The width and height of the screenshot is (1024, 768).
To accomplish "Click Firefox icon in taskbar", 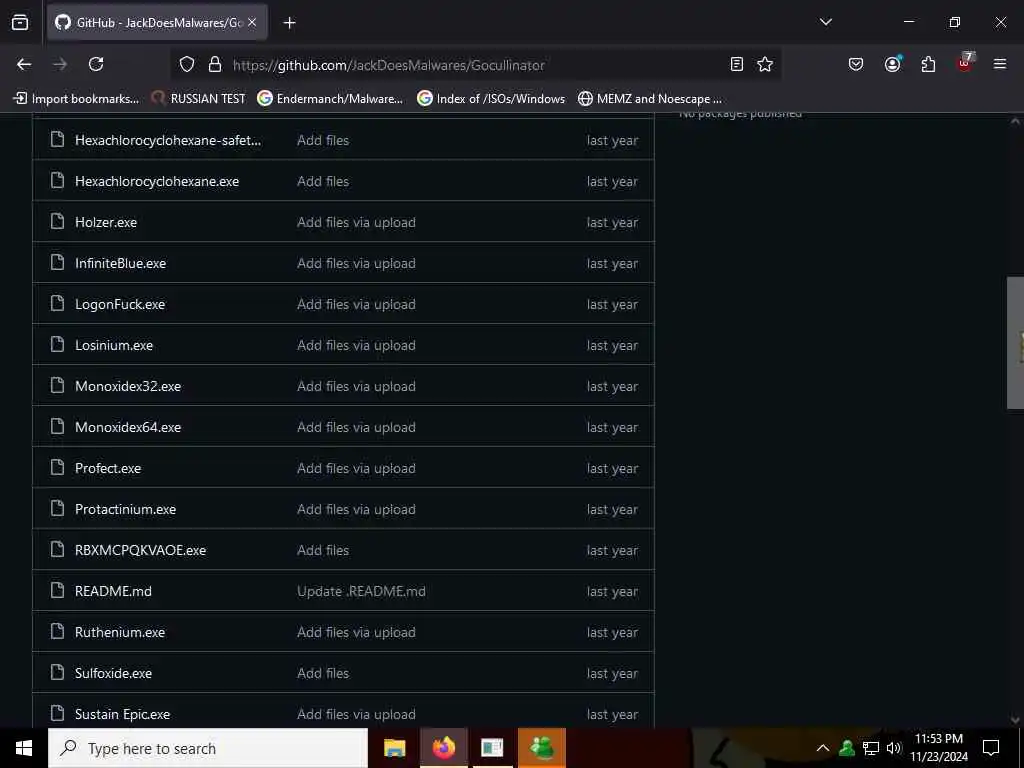I will pyautogui.click(x=443, y=748).
